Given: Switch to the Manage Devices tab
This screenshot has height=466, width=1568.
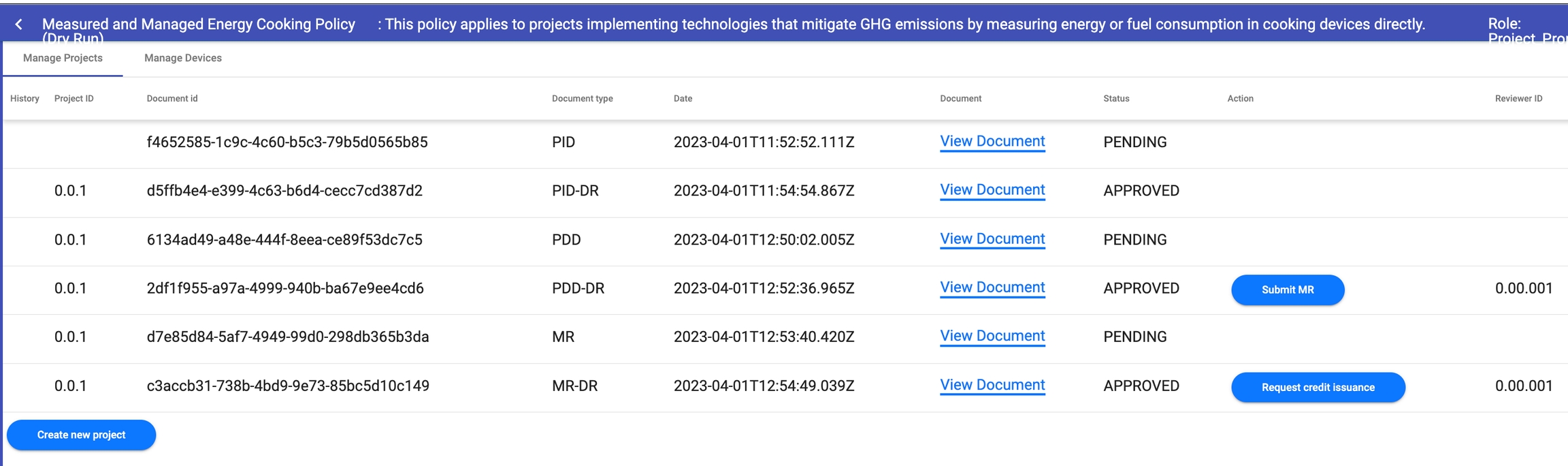Looking at the screenshot, I should (182, 58).
